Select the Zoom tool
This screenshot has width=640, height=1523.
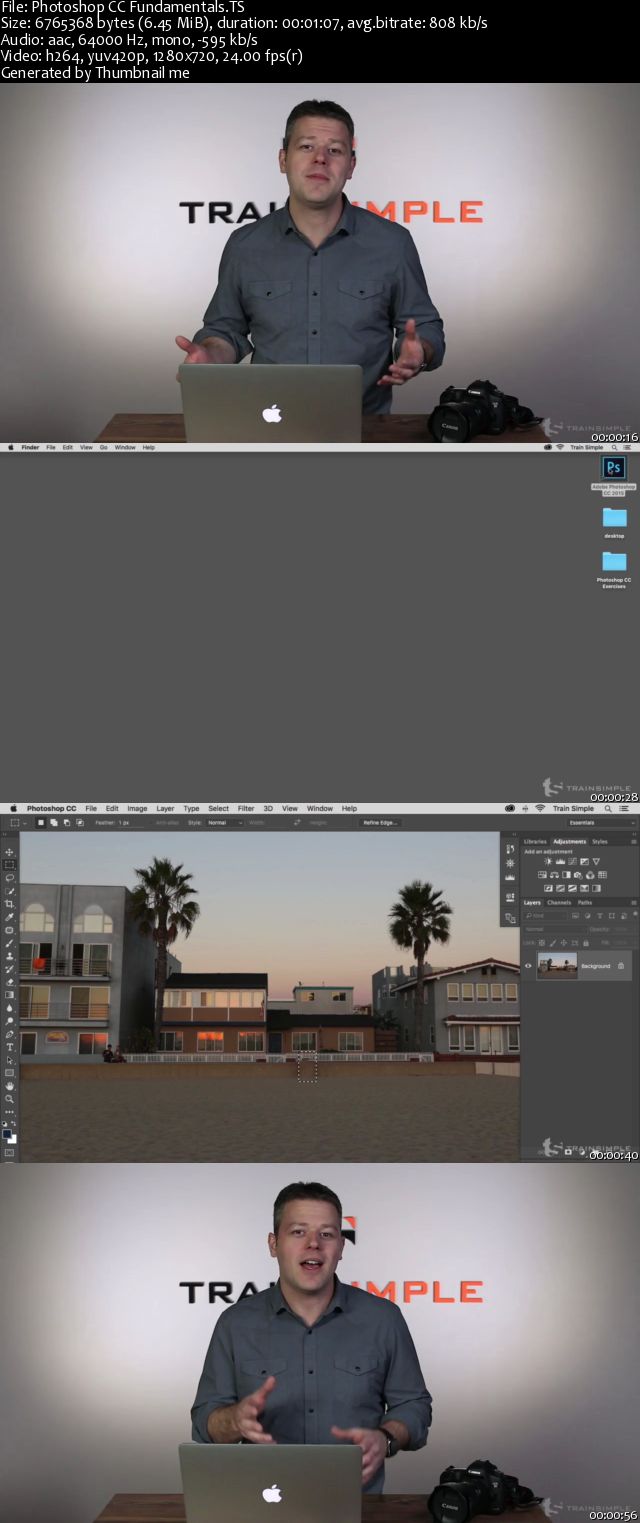pyautogui.click(x=9, y=1099)
